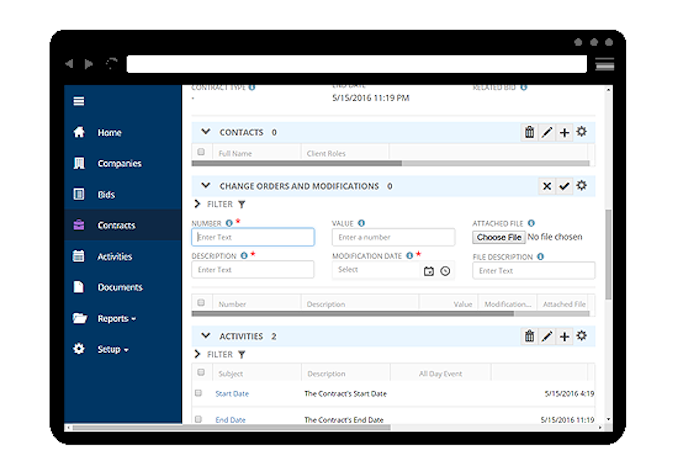
Task: Tick the select-all checkbox in the Activities table
Action: pos(201,372)
